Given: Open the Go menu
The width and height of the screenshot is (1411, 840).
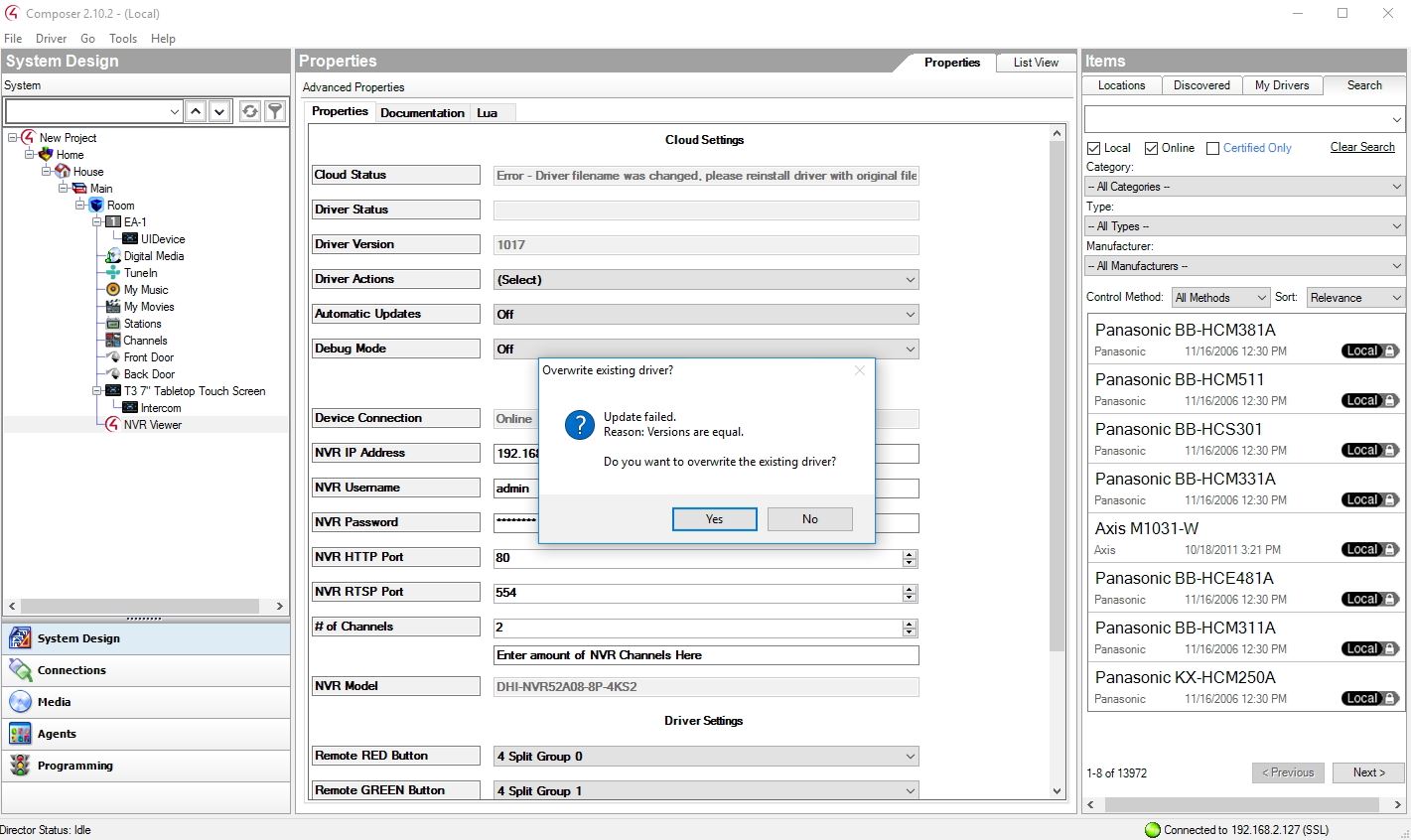Looking at the screenshot, I should click(x=87, y=39).
